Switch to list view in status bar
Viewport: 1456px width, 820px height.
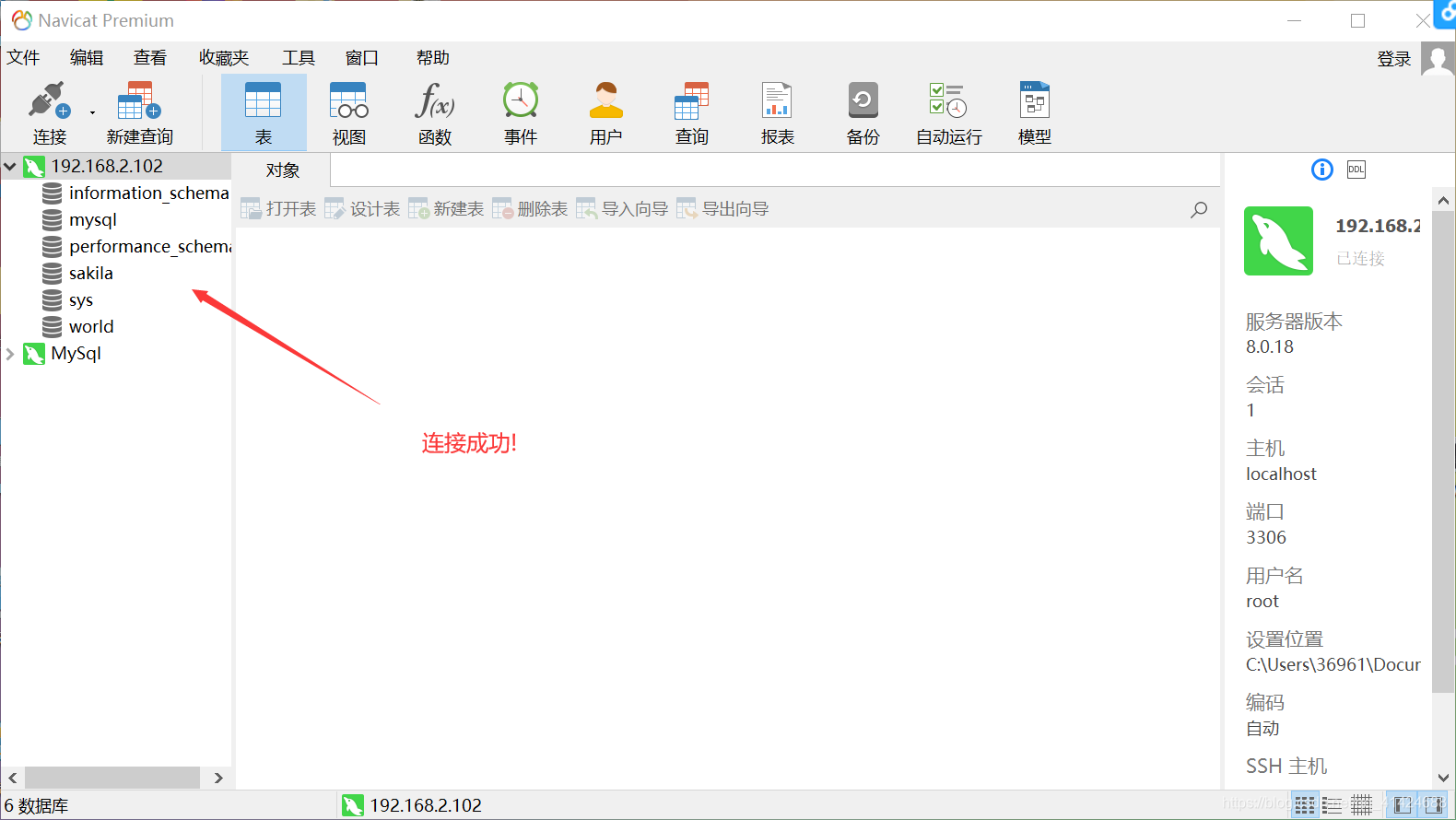coord(1333,805)
